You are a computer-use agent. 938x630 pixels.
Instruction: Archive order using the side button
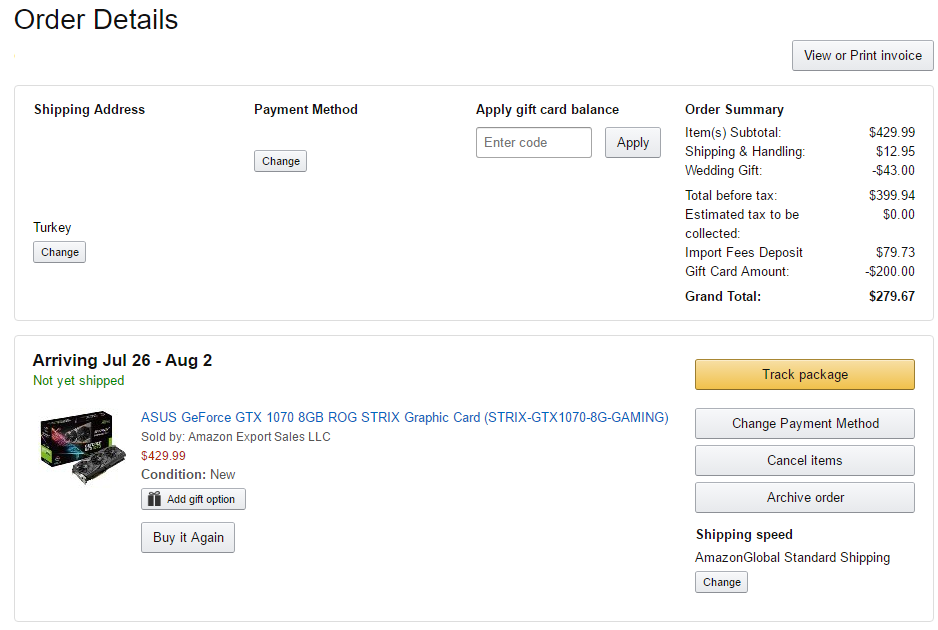pyautogui.click(x=805, y=498)
